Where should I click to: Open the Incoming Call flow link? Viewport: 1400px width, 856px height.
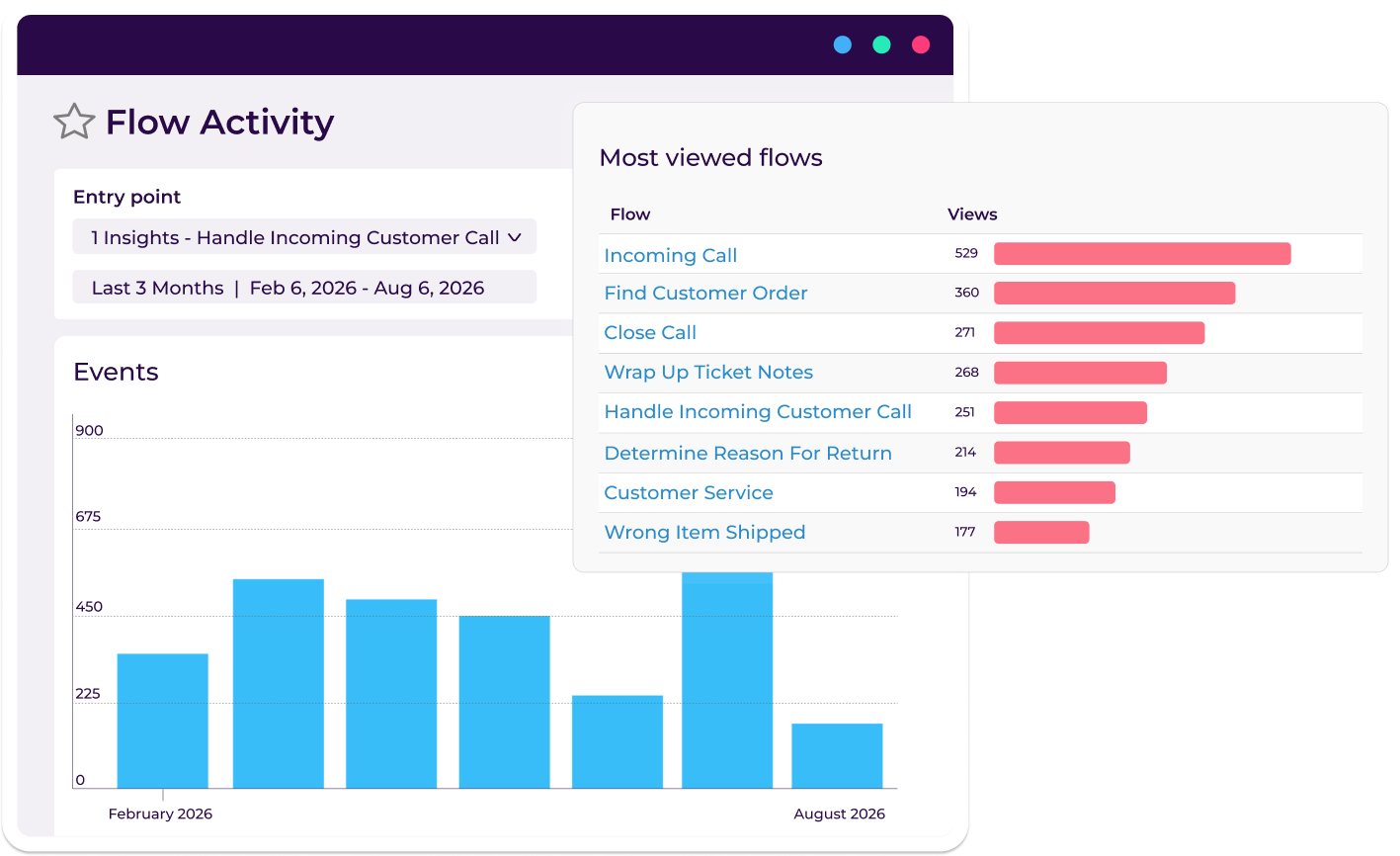[670, 255]
